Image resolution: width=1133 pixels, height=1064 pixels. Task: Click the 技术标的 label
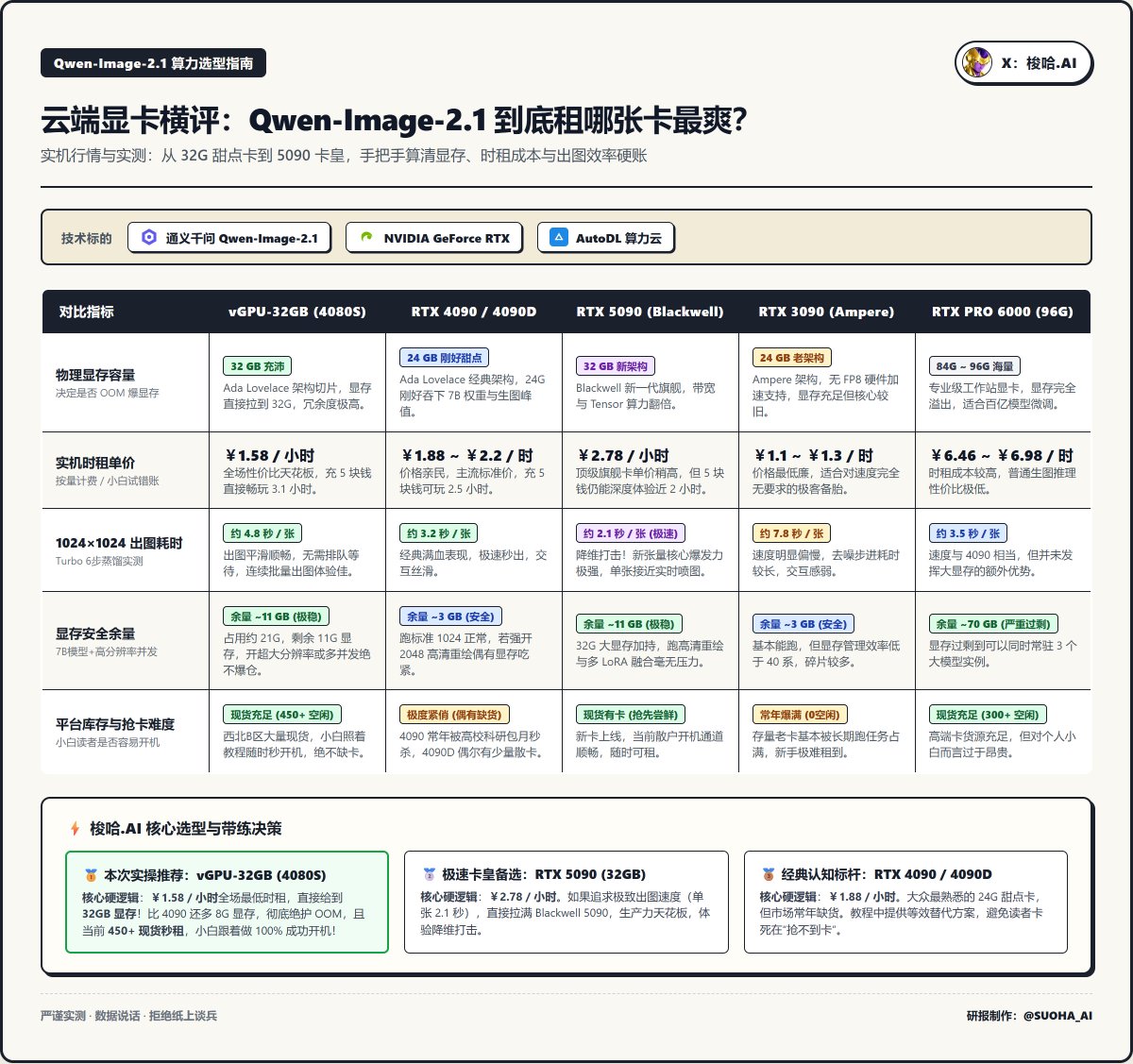pyautogui.click(x=86, y=238)
